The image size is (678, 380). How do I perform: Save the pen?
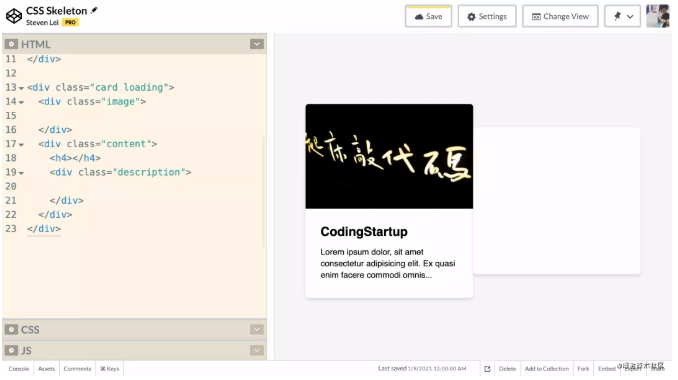point(429,16)
